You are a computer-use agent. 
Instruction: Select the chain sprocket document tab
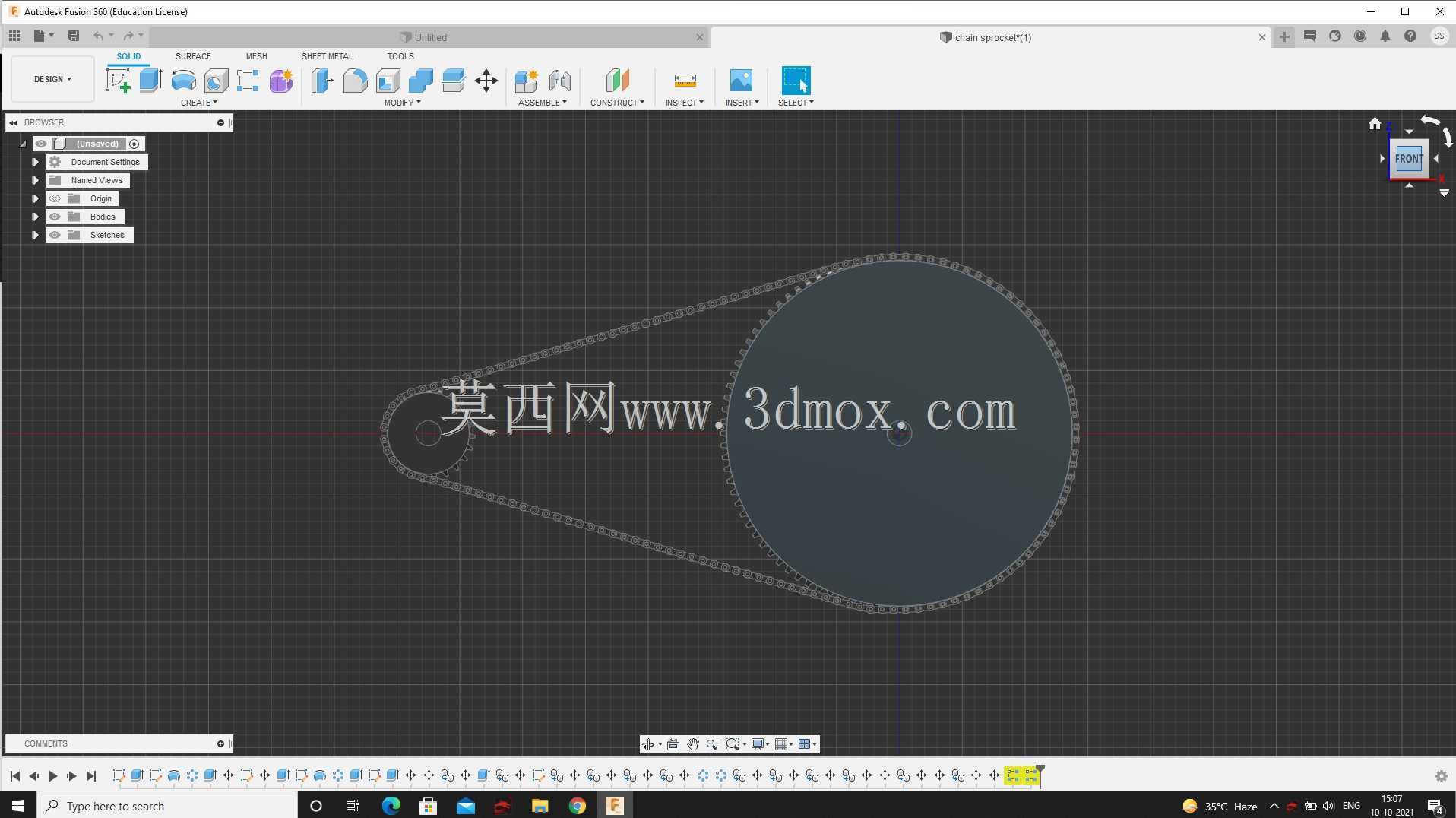click(992, 37)
